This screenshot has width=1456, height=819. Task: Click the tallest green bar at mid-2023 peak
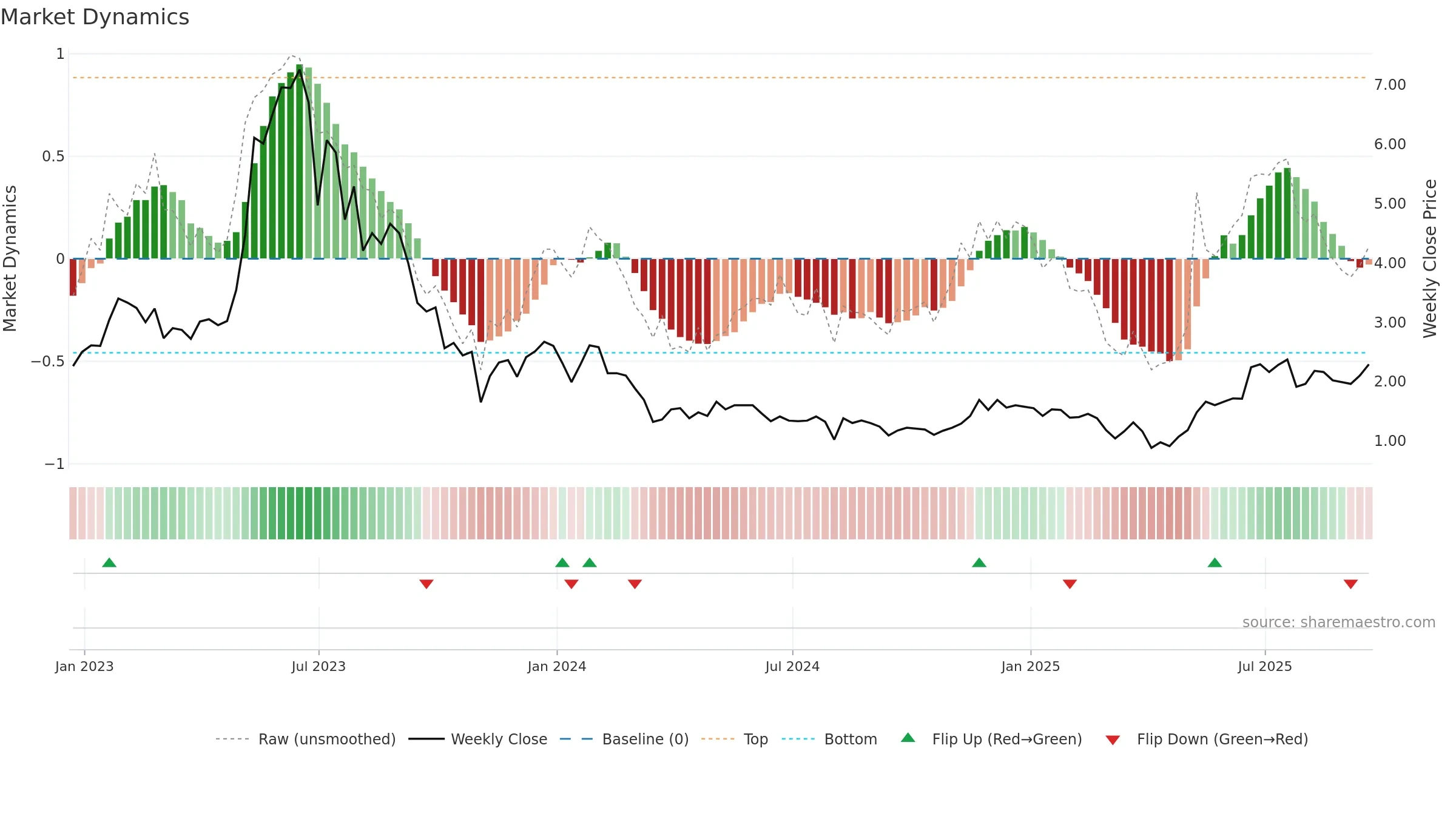pos(300,161)
